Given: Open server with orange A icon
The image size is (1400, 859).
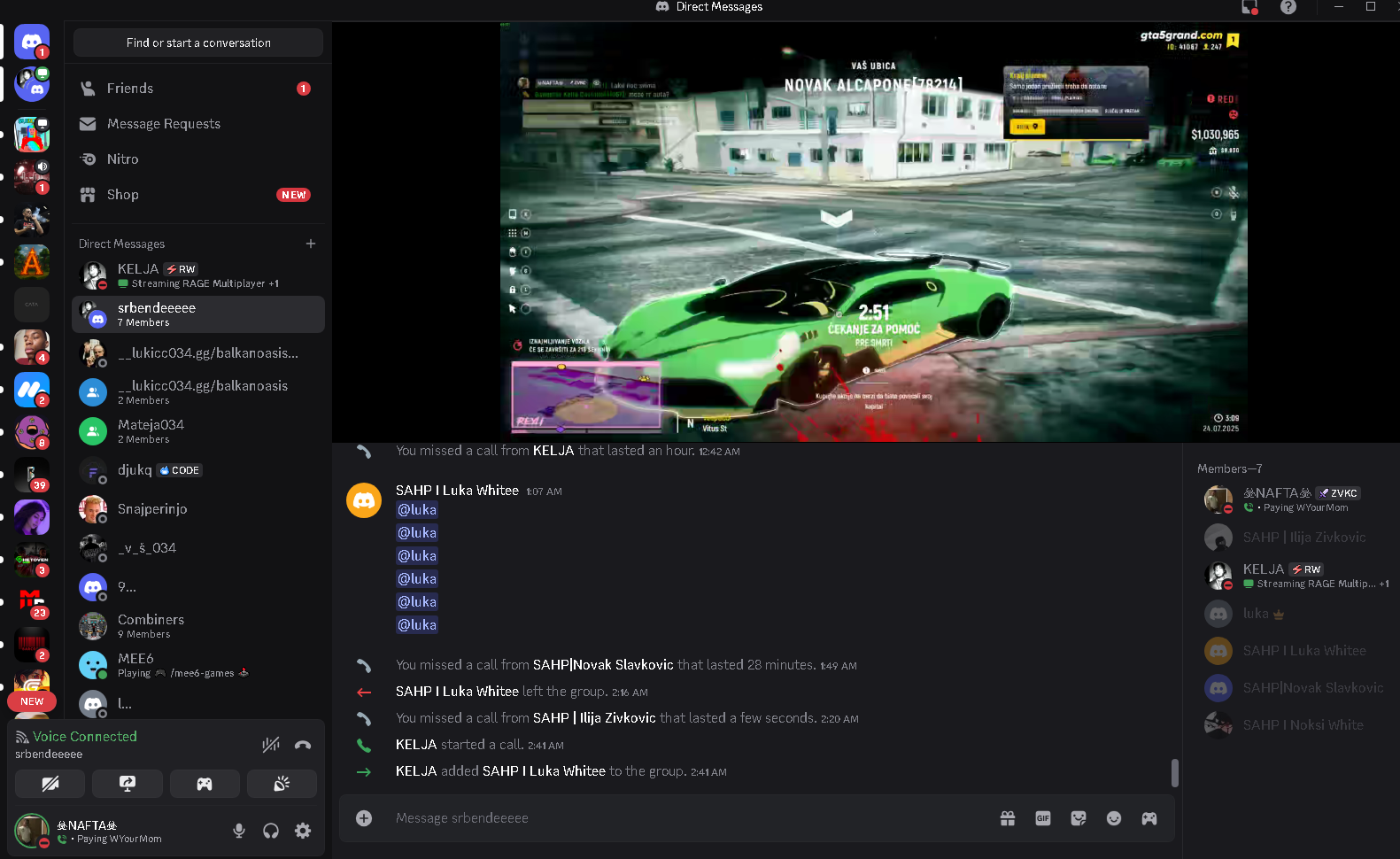Looking at the screenshot, I should [32, 262].
